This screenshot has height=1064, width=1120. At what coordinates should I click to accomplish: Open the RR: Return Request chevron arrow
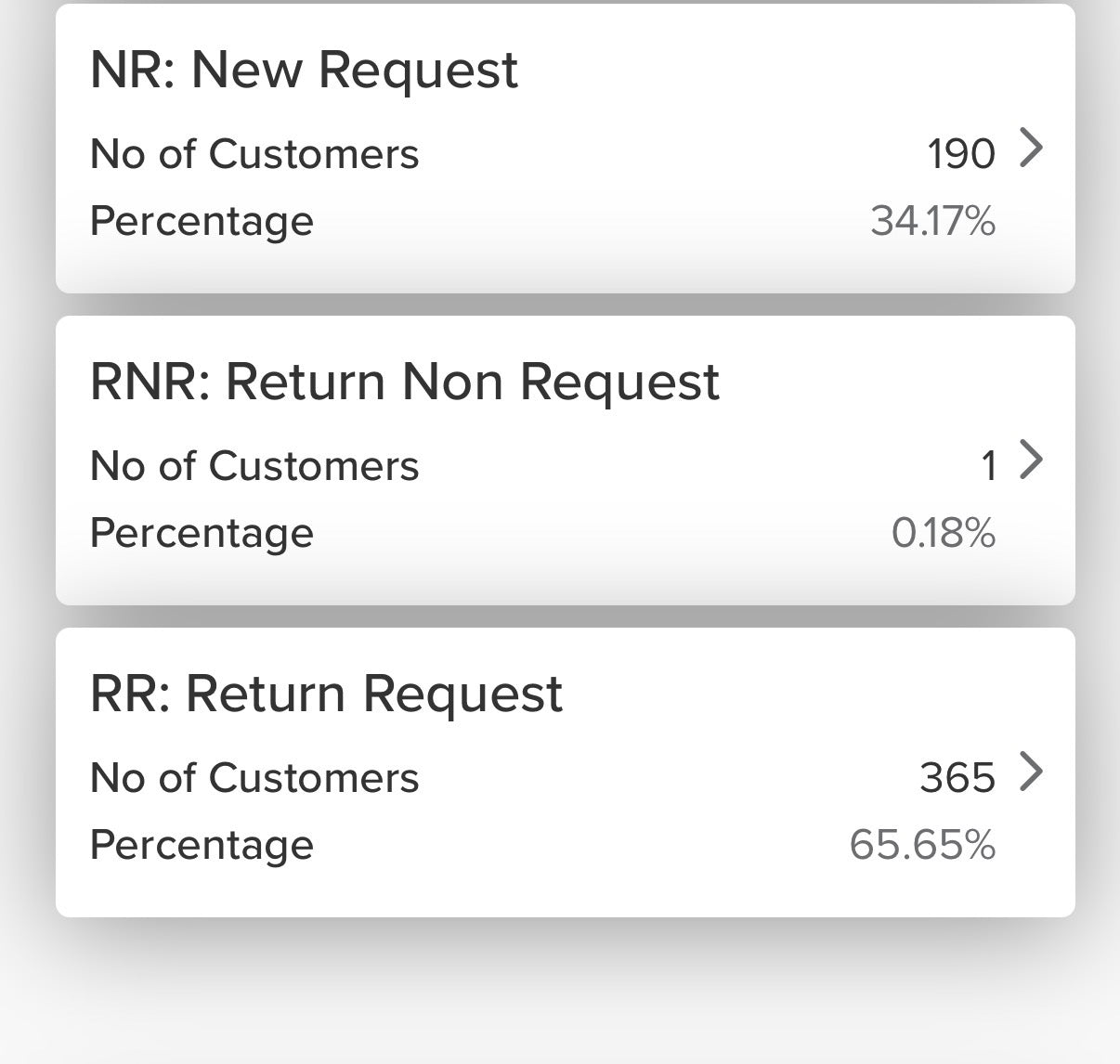[x=1031, y=772]
